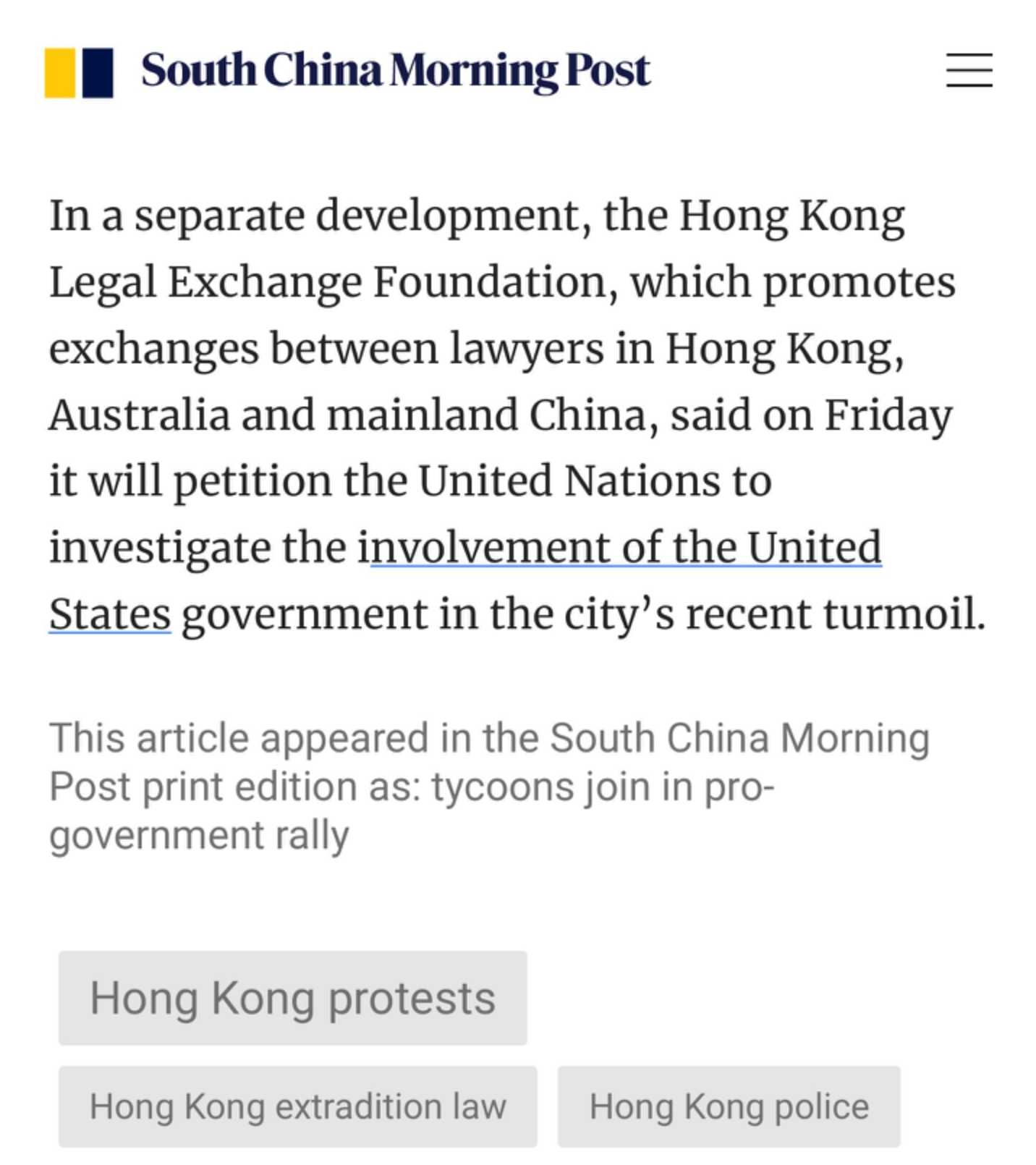Click the South China Morning Post wordmark
The height and width of the screenshot is (1165, 1036).
click(x=395, y=71)
